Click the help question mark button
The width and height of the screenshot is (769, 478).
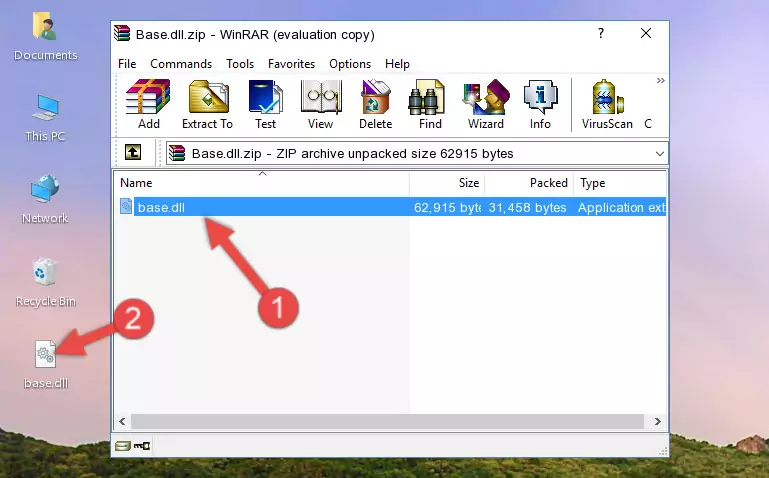(x=601, y=33)
